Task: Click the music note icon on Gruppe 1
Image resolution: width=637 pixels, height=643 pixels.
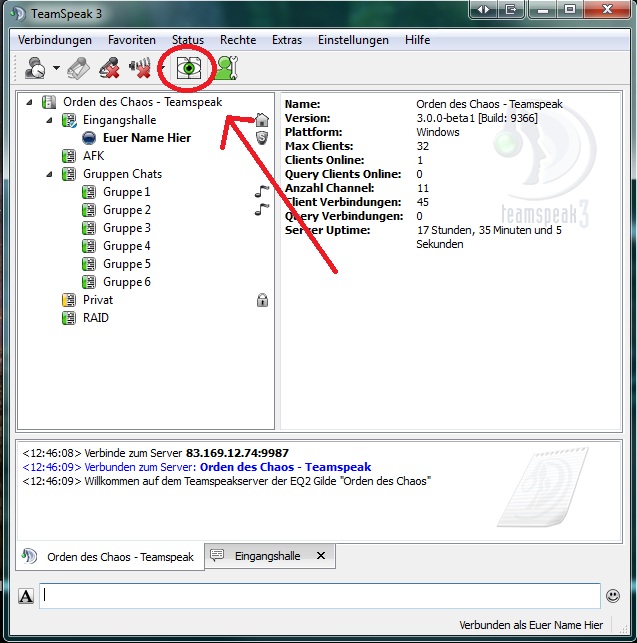Action: [262, 192]
